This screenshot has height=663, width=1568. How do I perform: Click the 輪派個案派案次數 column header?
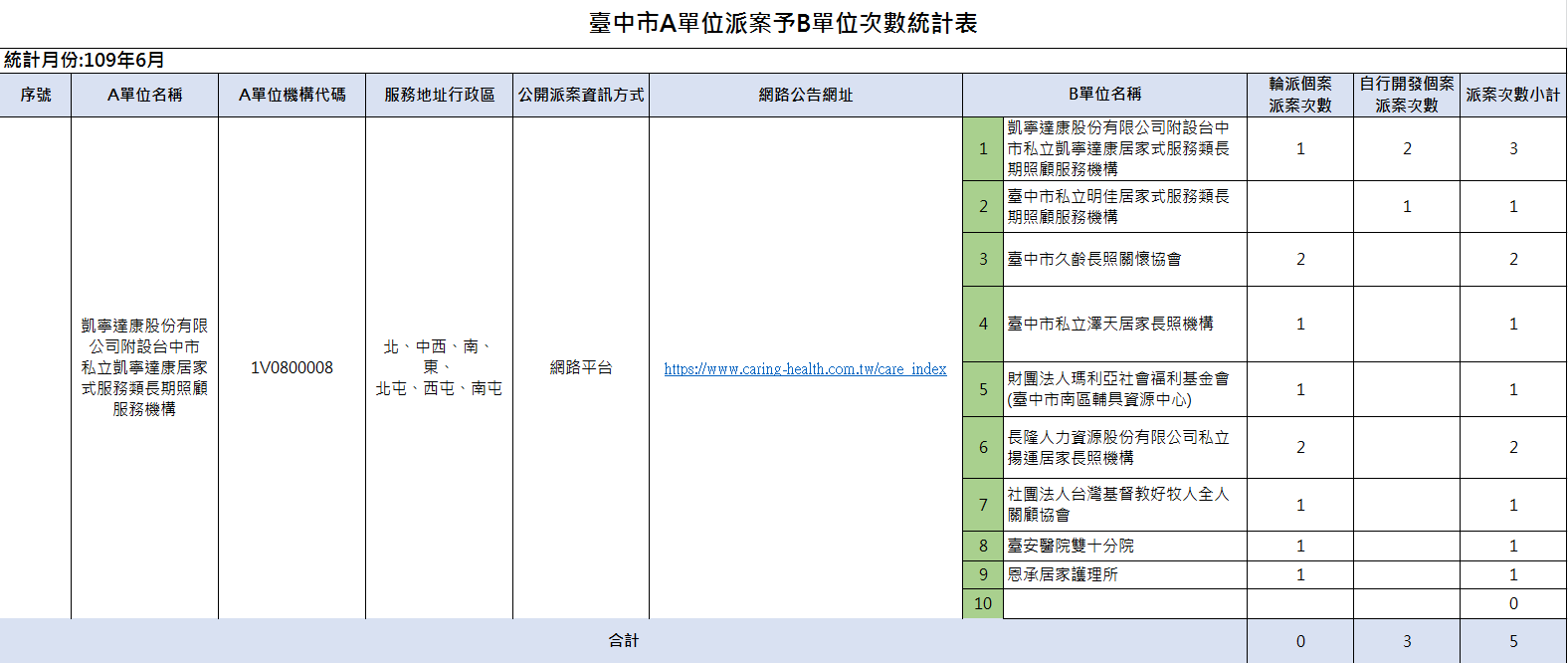pos(1300,95)
